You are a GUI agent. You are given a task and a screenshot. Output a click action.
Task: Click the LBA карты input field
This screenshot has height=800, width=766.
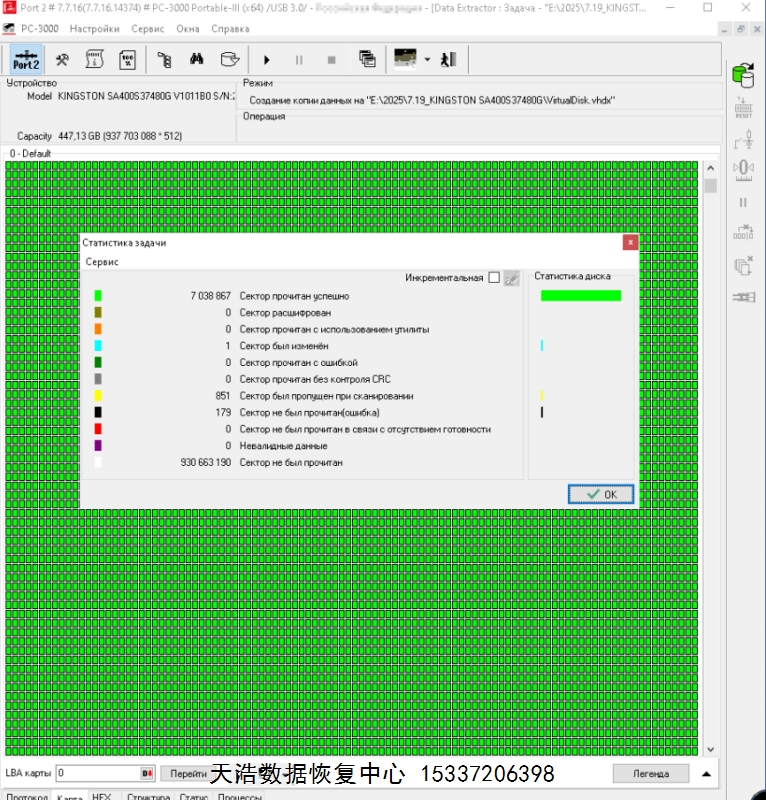(x=97, y=773)
